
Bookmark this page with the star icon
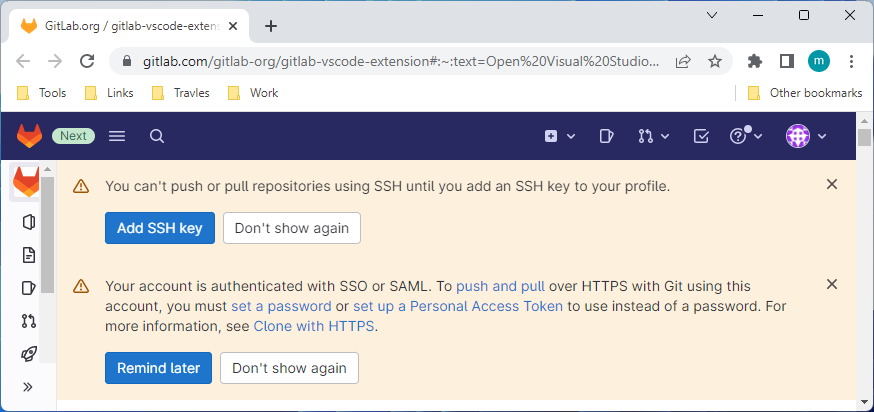point(715,61)
